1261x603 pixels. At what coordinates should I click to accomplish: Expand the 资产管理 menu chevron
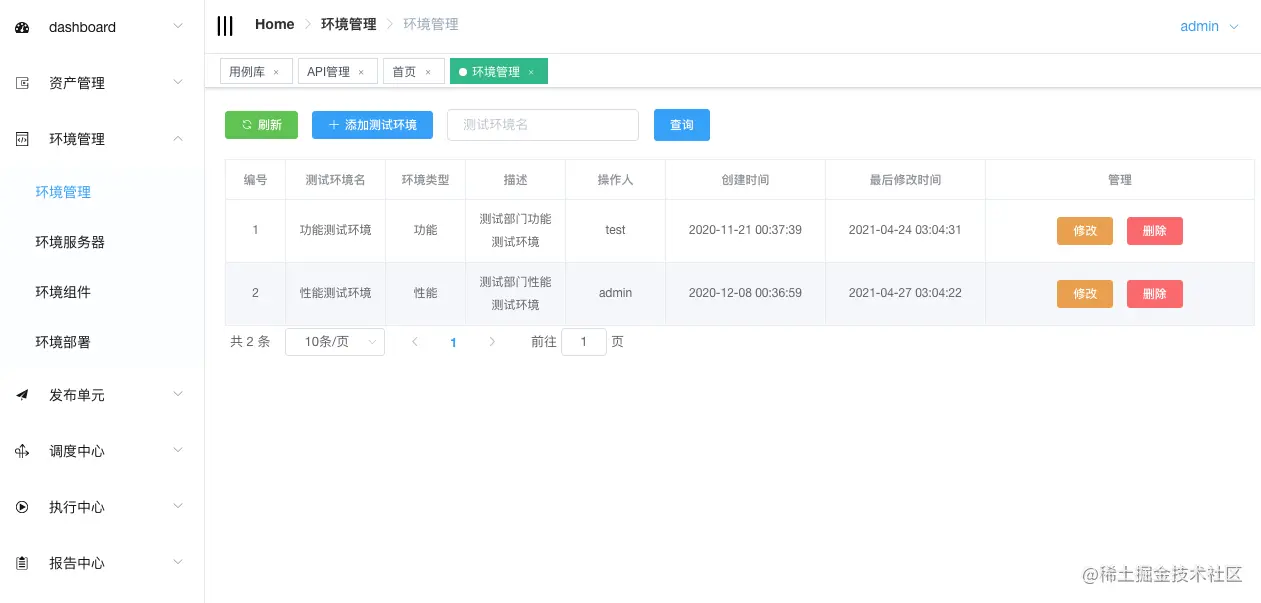click(178, 82)
